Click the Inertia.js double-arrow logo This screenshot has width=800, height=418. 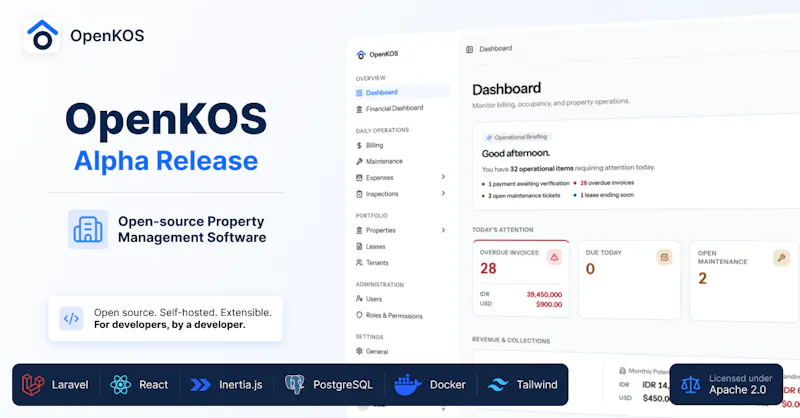tap(201, 385)
